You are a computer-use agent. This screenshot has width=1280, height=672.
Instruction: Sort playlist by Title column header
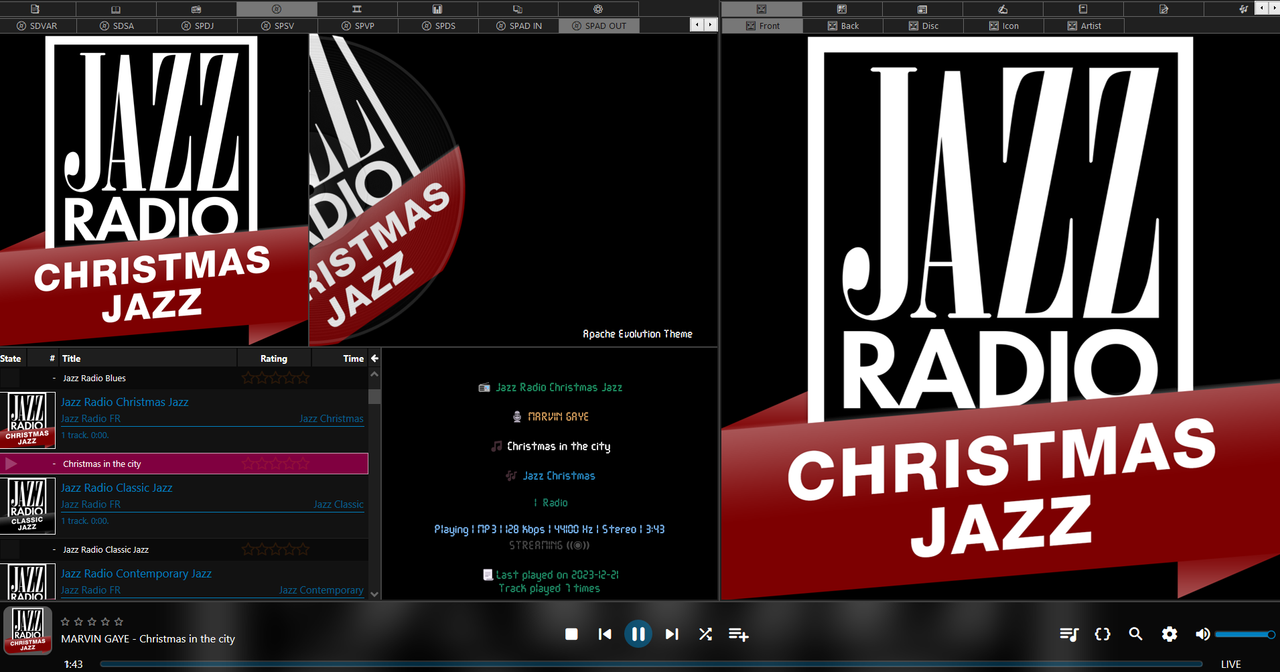[x=147, y=358]
